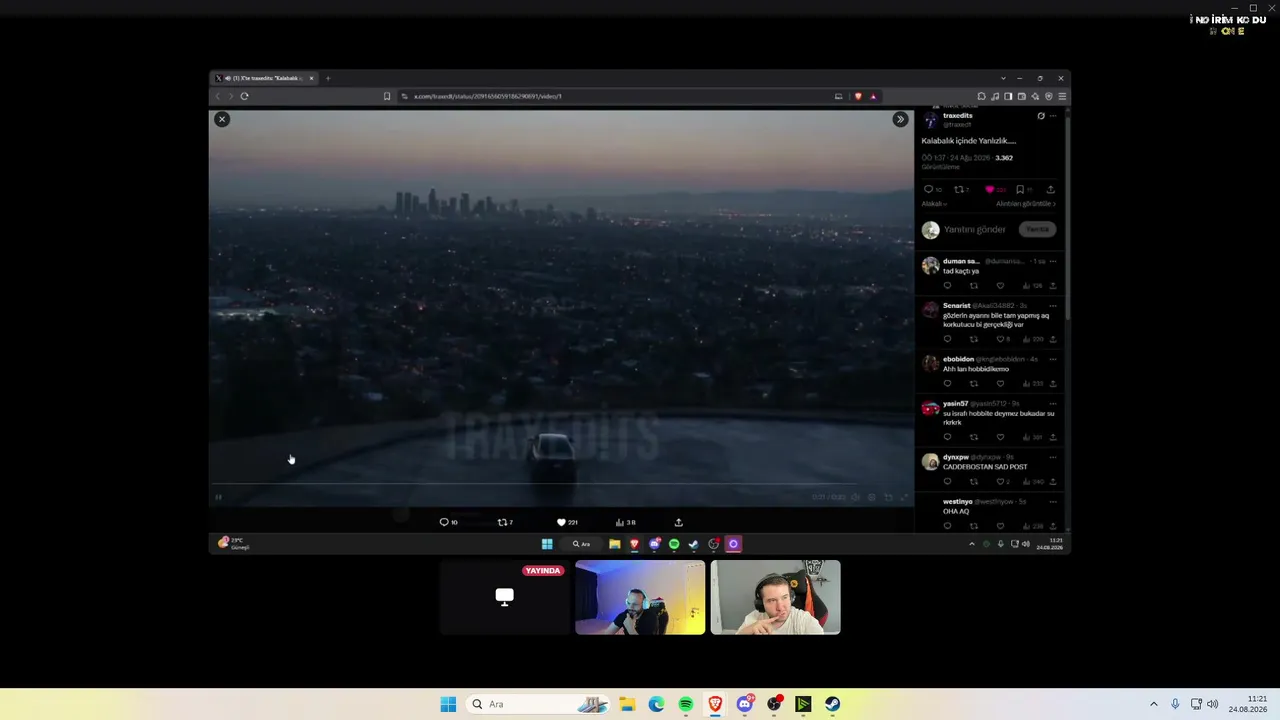Bookmark the traxedits post
Screen dimensions: 1280x720
[x=1019, y=189]
